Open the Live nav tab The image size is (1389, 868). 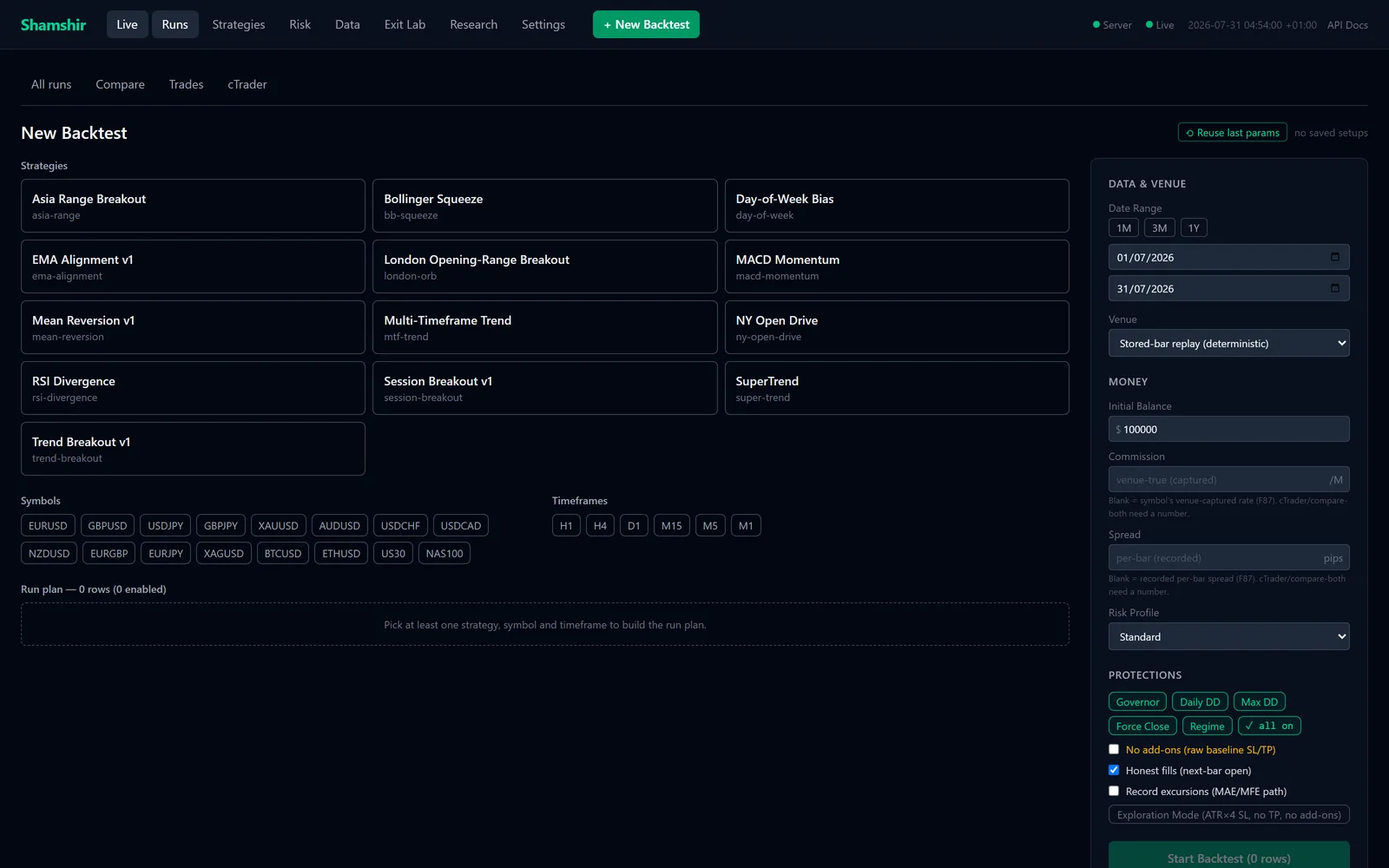[x=127, y=24]
